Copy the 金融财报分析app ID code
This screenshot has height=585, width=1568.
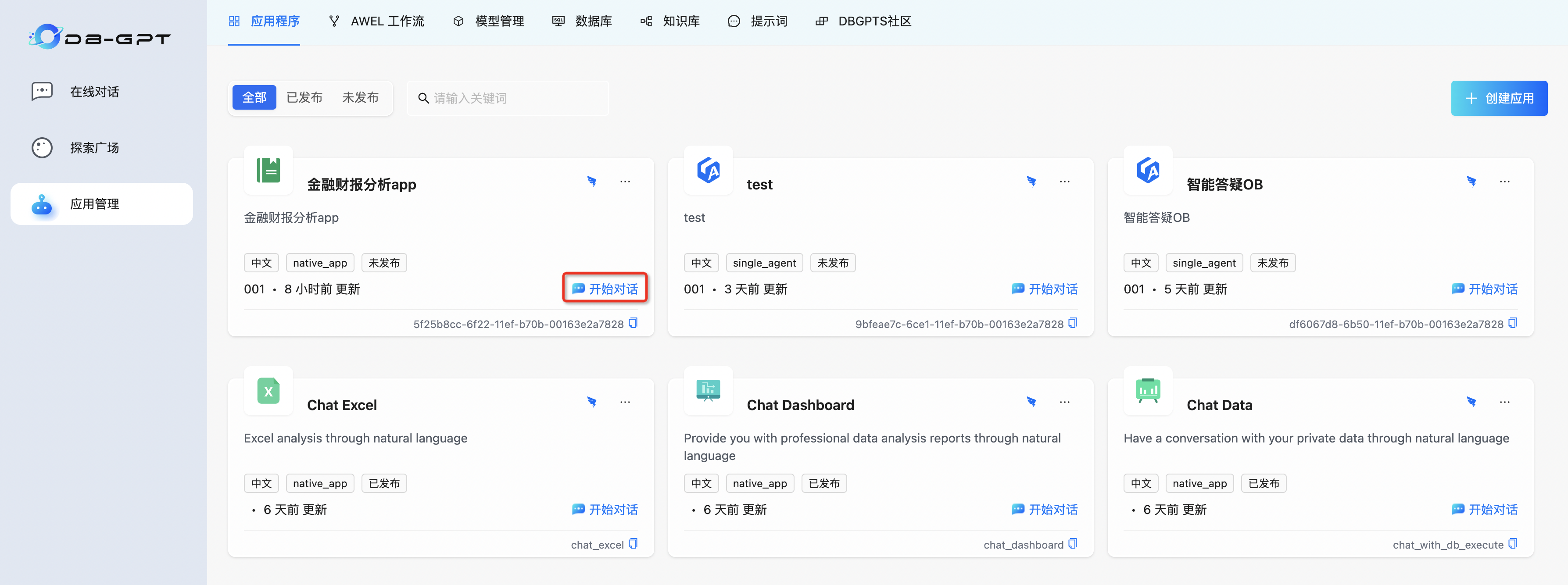point(633,323)
